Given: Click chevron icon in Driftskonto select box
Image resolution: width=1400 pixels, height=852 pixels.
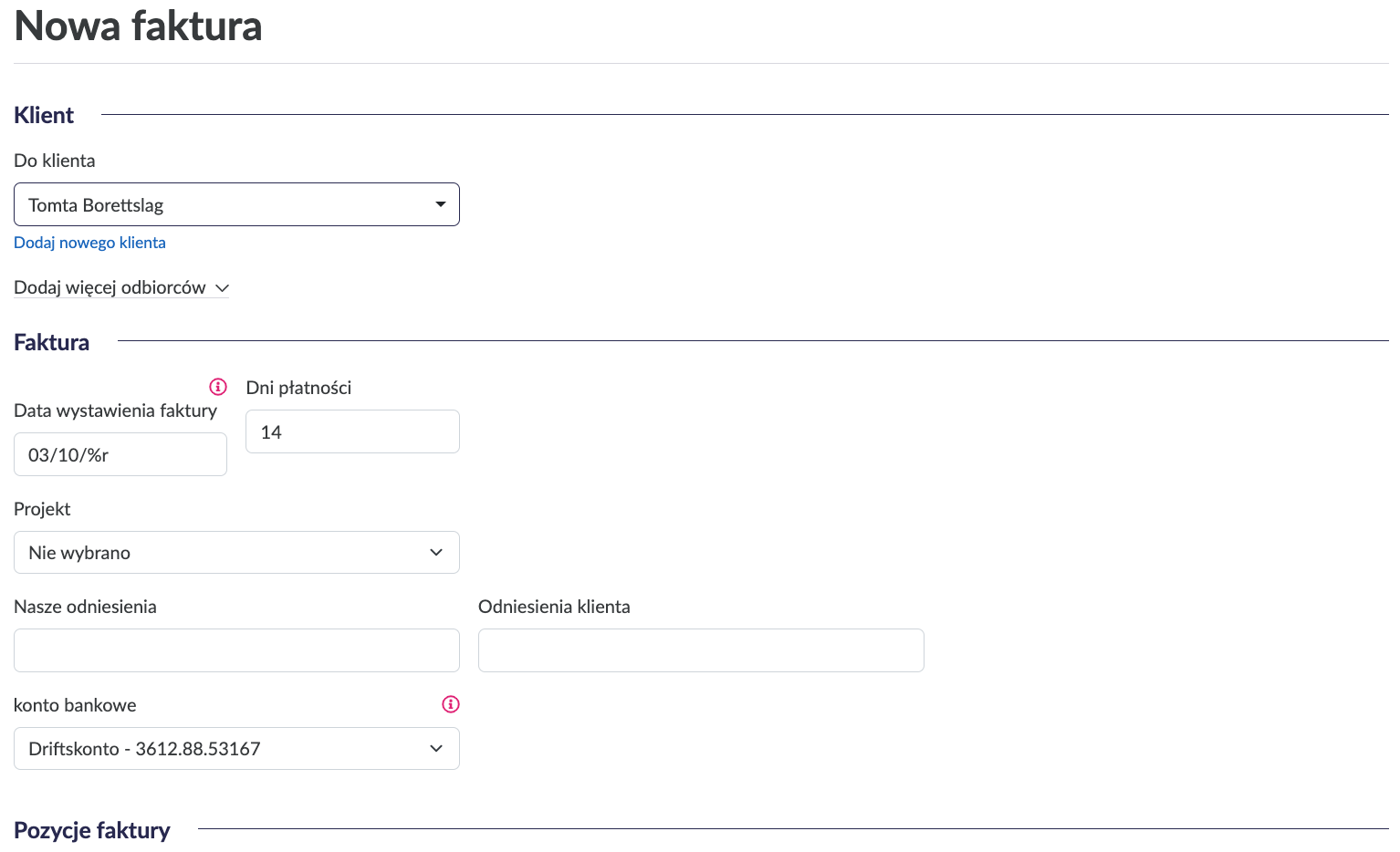Looking at the screenshot, I should 436,749.
